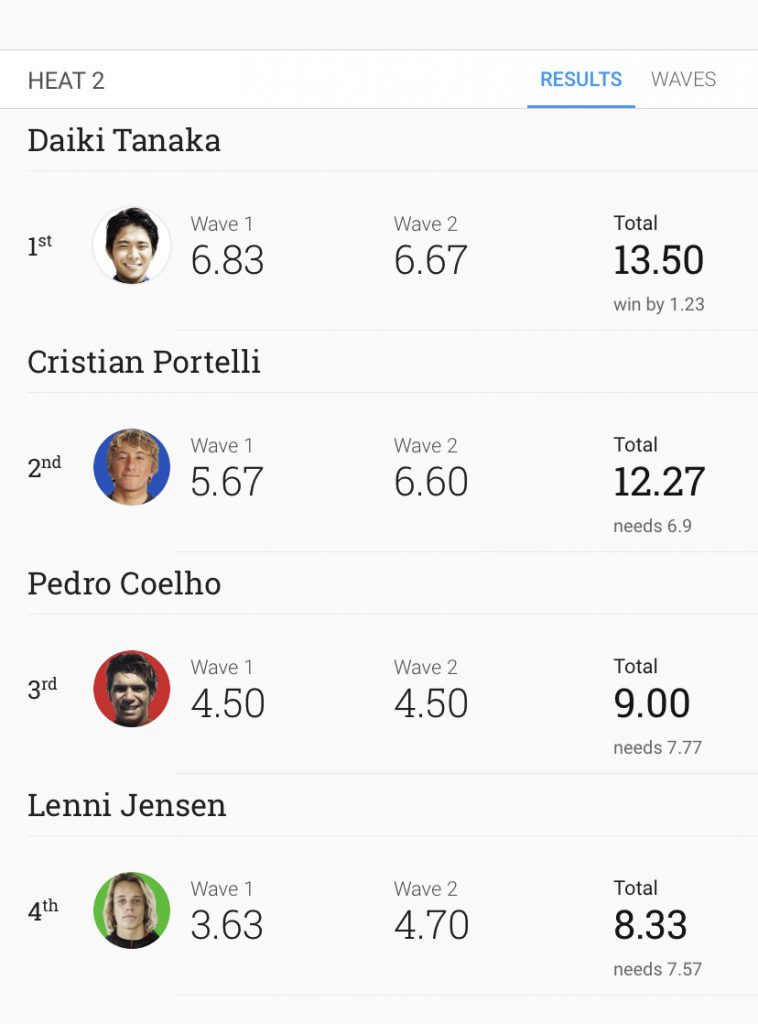This screenshot has width=758, height=1024.
Task: Click the 13.50 total score
Action: pyautogui.click(x=658, y=260)
